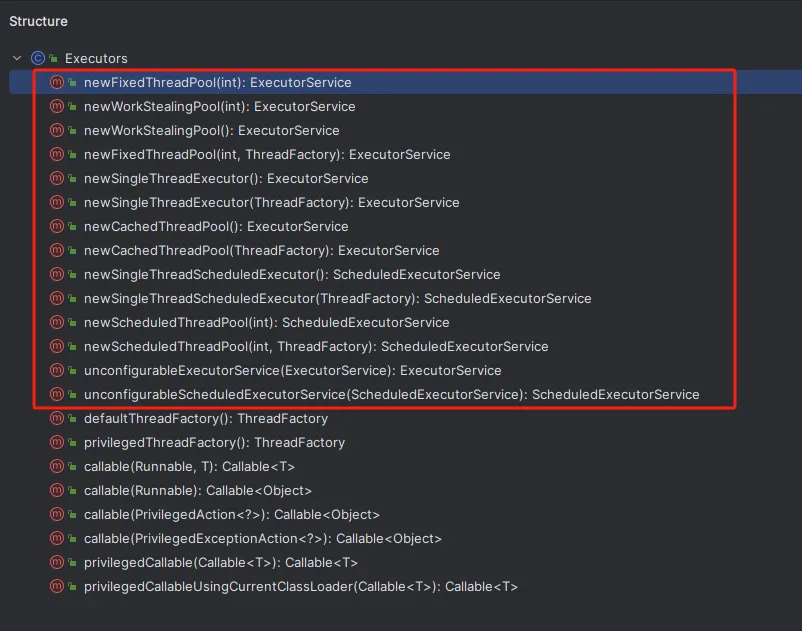Click method icon of defaultThreadFactory()
This screenshot has width=802, height=631.
[57, 419]
